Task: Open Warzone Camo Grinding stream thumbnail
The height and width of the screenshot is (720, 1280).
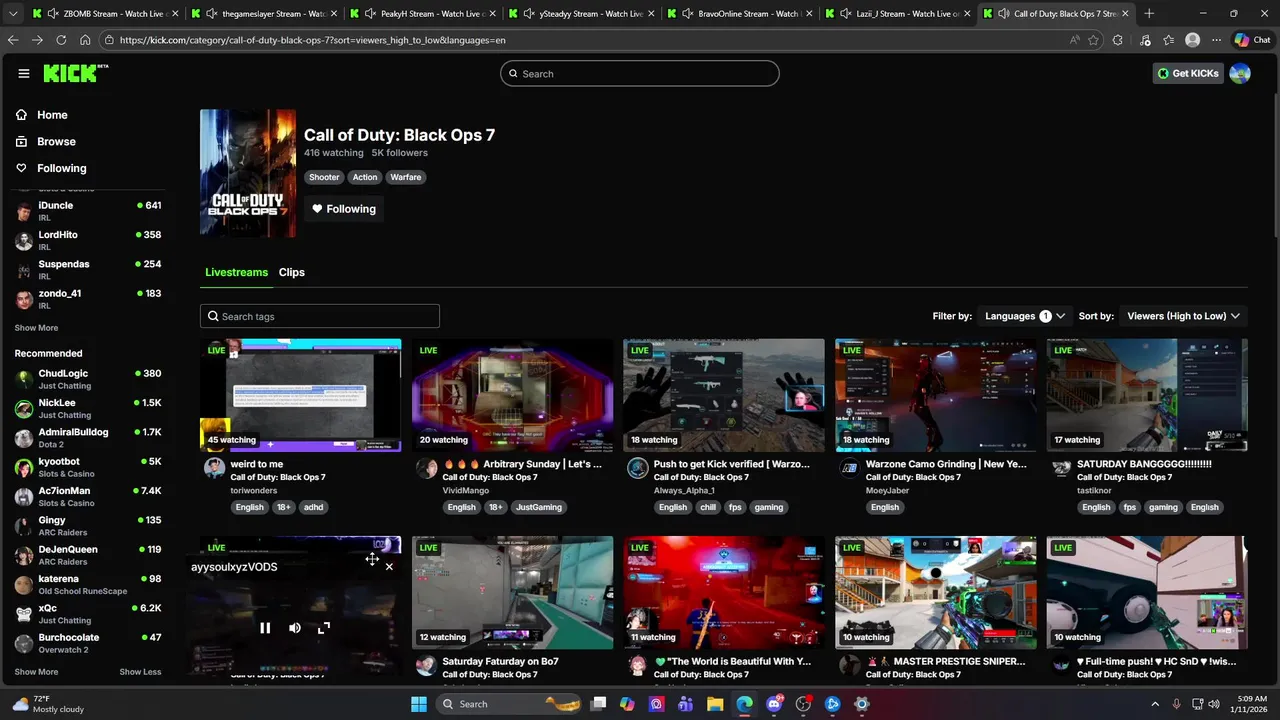Action: pos(936,395)
